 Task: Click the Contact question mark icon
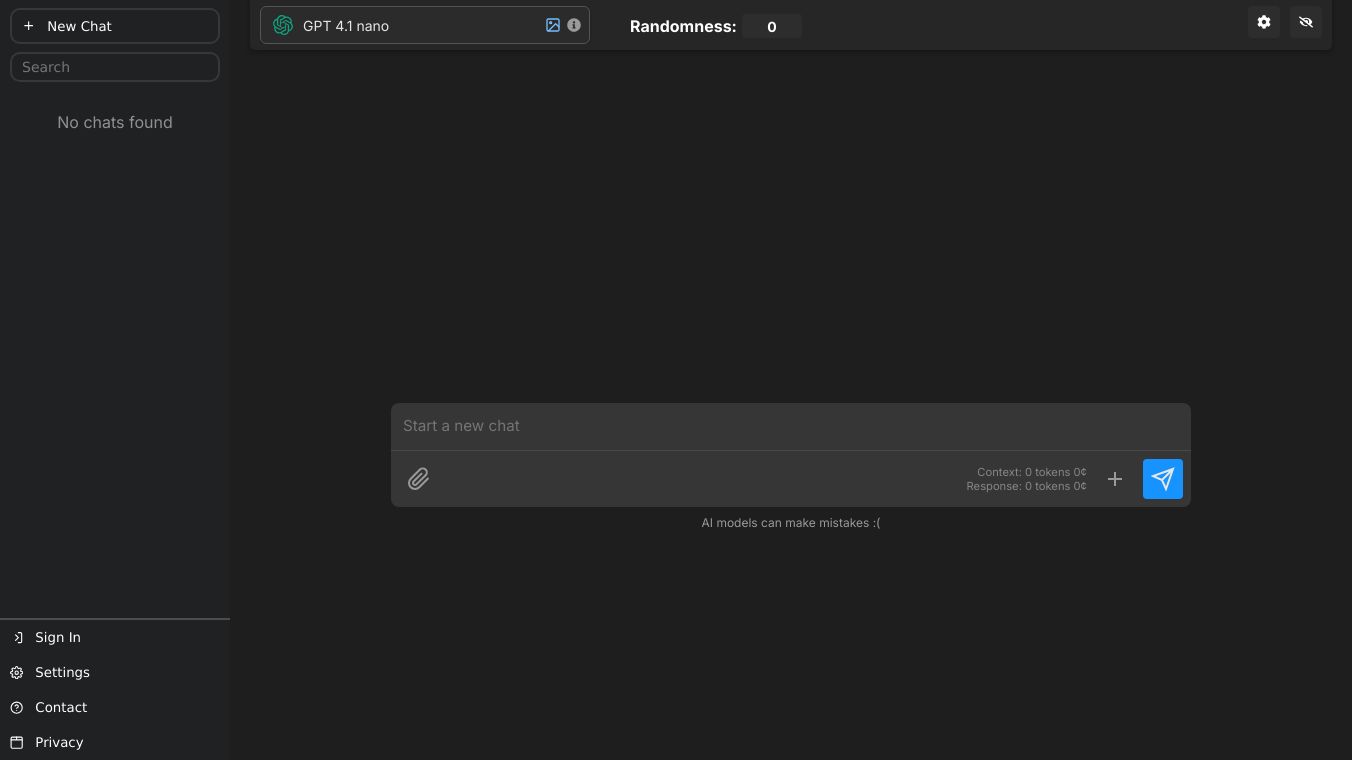(x=17, y=707)
